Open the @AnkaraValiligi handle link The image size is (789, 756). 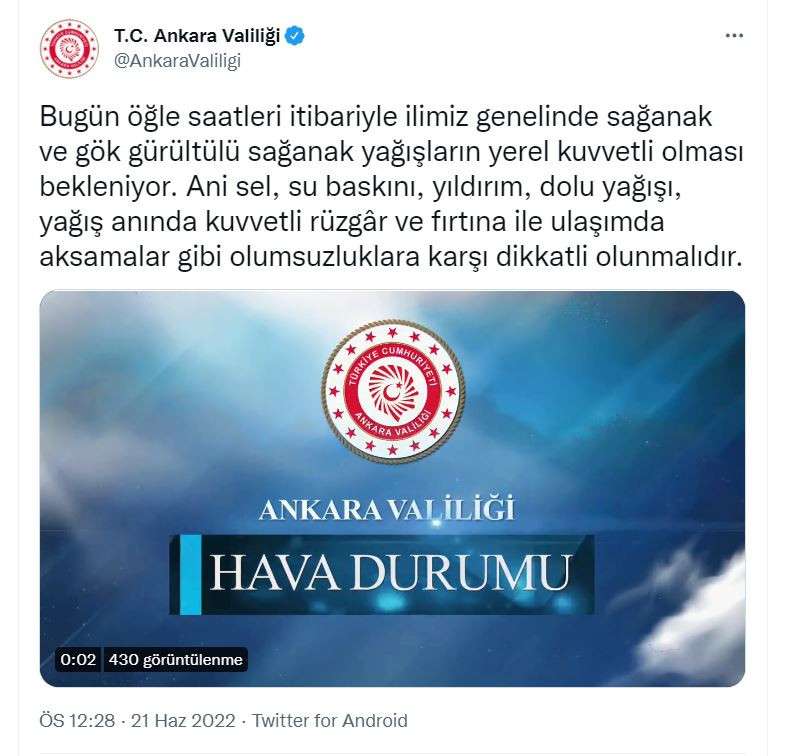click(x=178, y=60)
